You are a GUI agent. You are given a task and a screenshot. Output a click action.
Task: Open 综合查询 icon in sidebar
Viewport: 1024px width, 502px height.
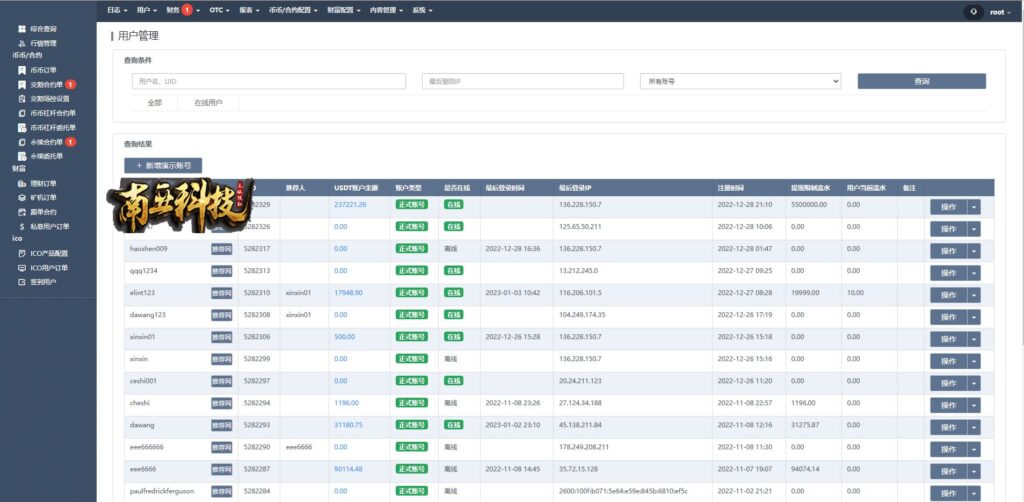22,29
